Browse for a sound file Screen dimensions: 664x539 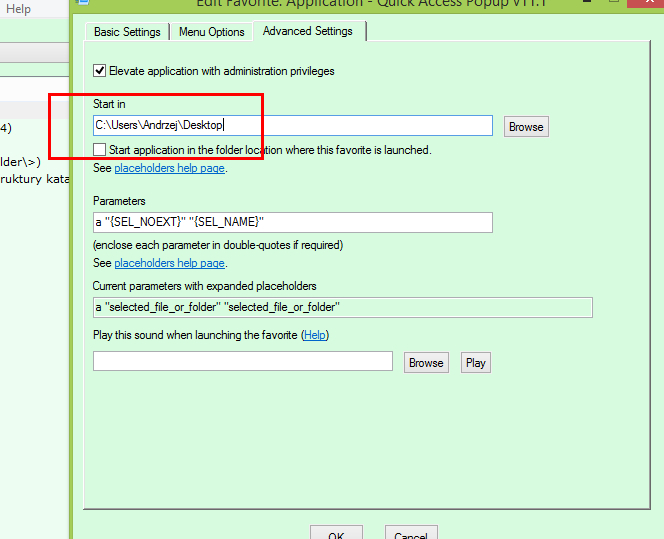426,363
